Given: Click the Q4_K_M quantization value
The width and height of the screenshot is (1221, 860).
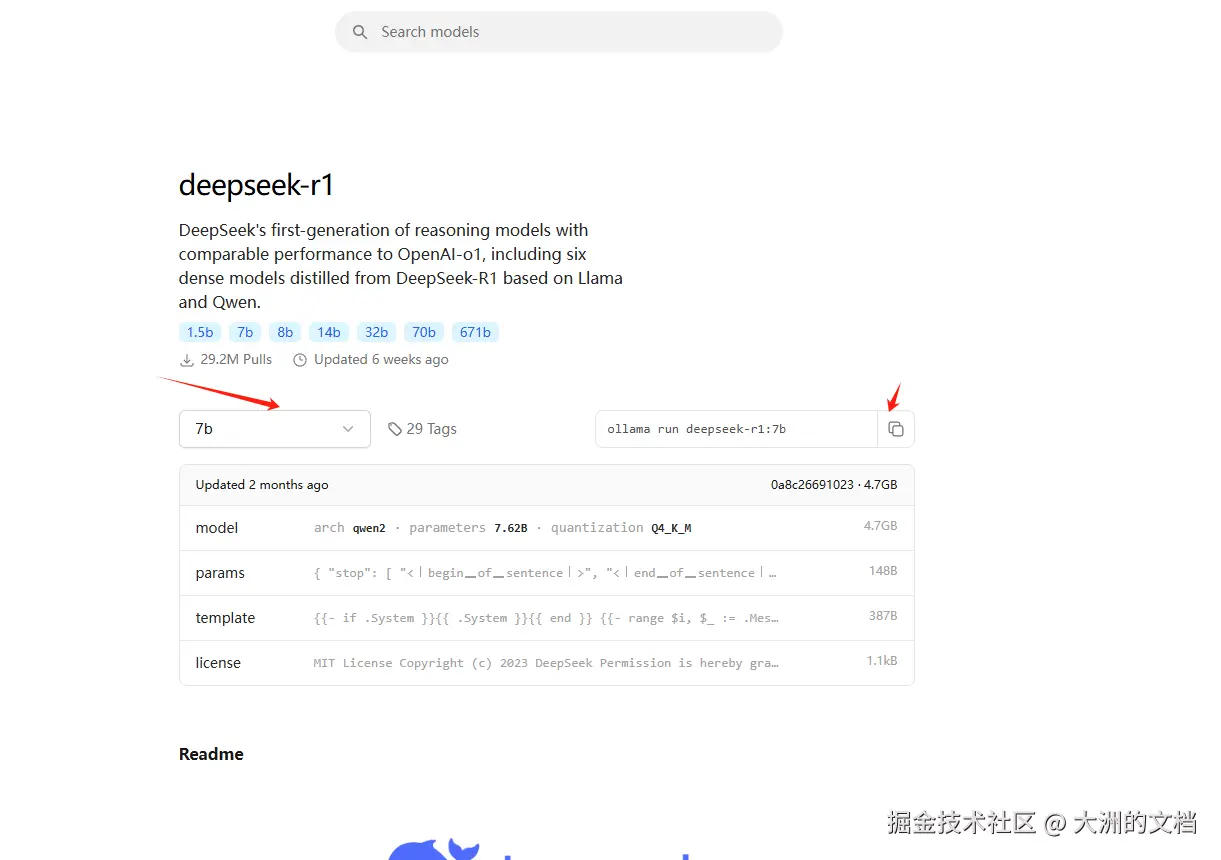Looking at the screenshot, I should tap(671, 528).
